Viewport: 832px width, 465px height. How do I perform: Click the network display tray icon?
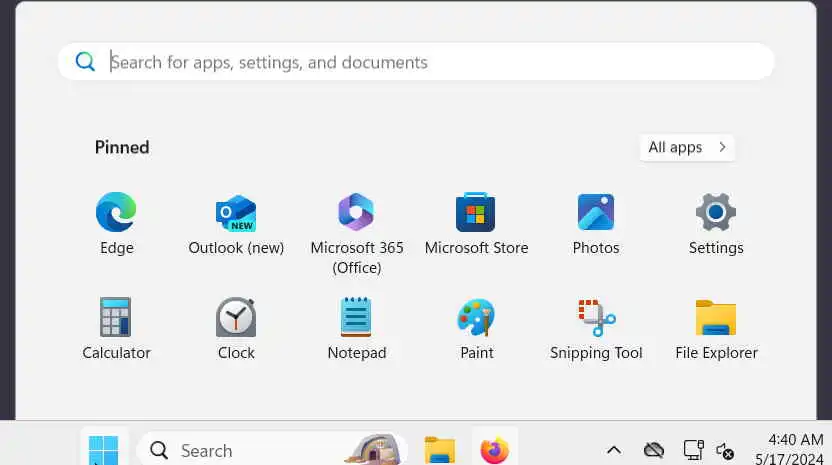693,450
